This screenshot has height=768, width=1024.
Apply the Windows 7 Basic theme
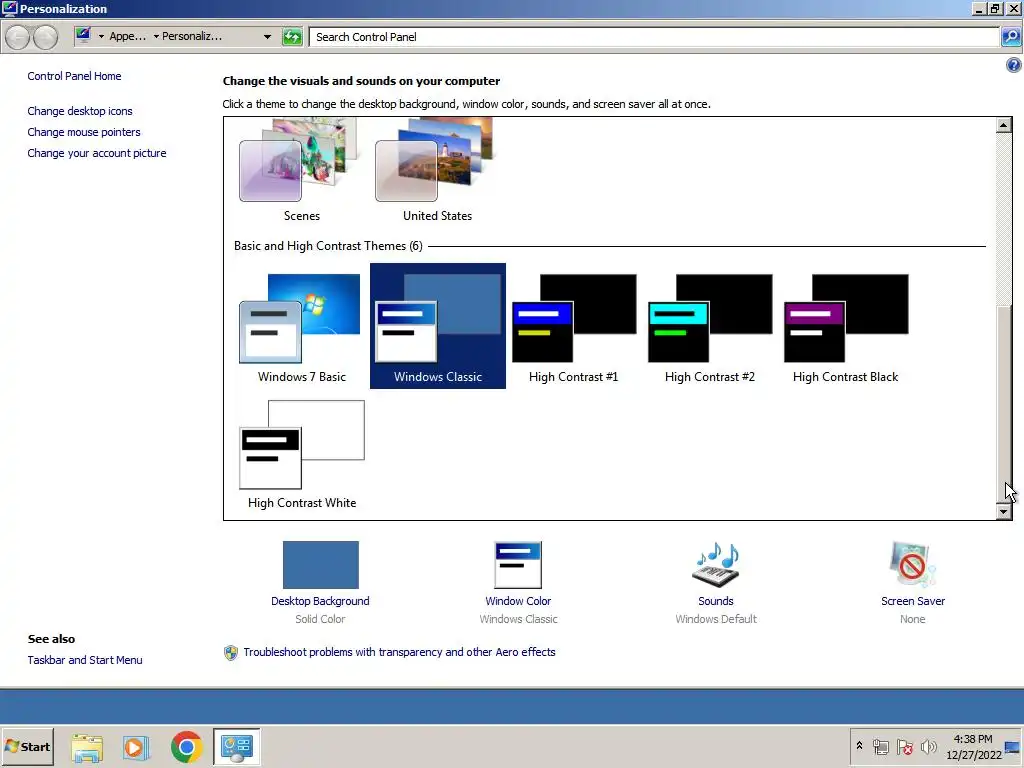point(302,327)
